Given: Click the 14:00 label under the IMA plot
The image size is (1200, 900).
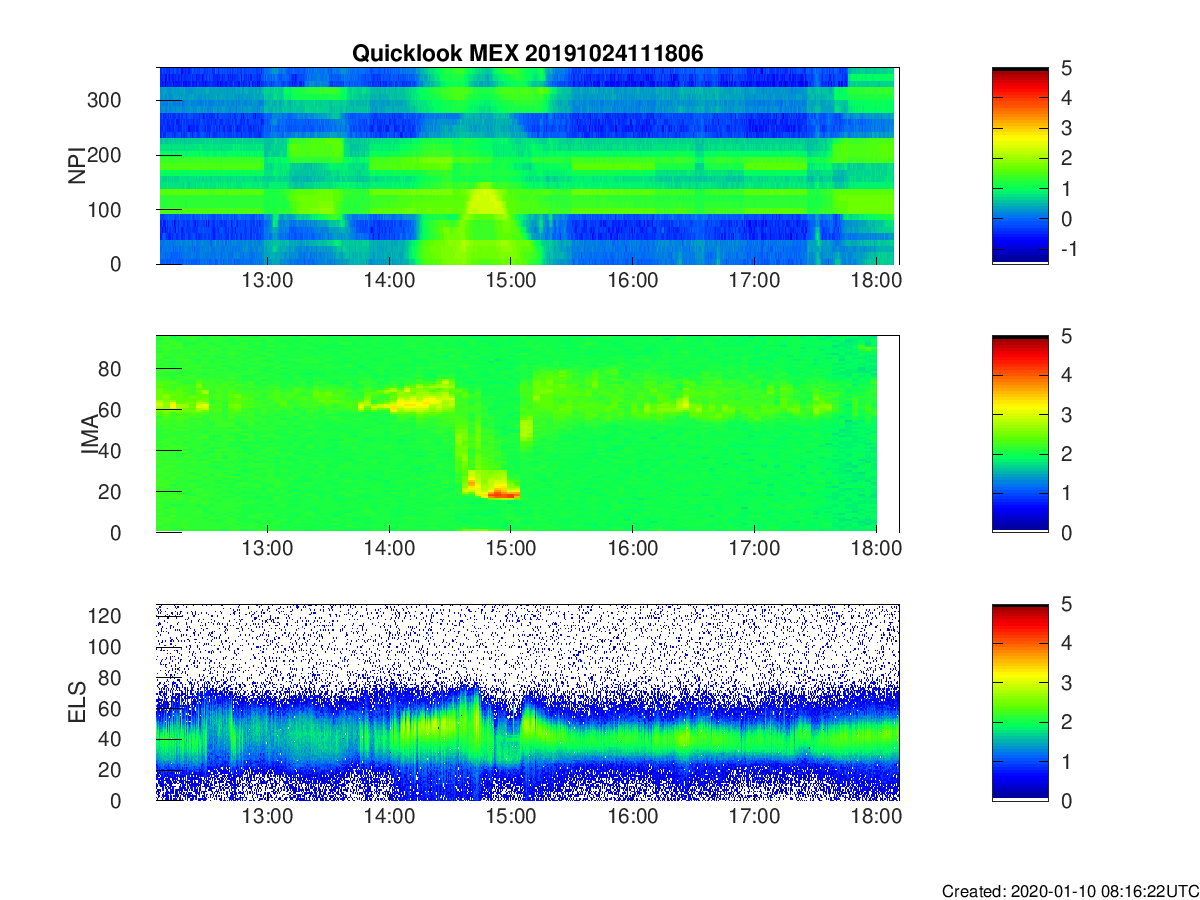Looking at the screenshot, I should click(x=389, y=550).
